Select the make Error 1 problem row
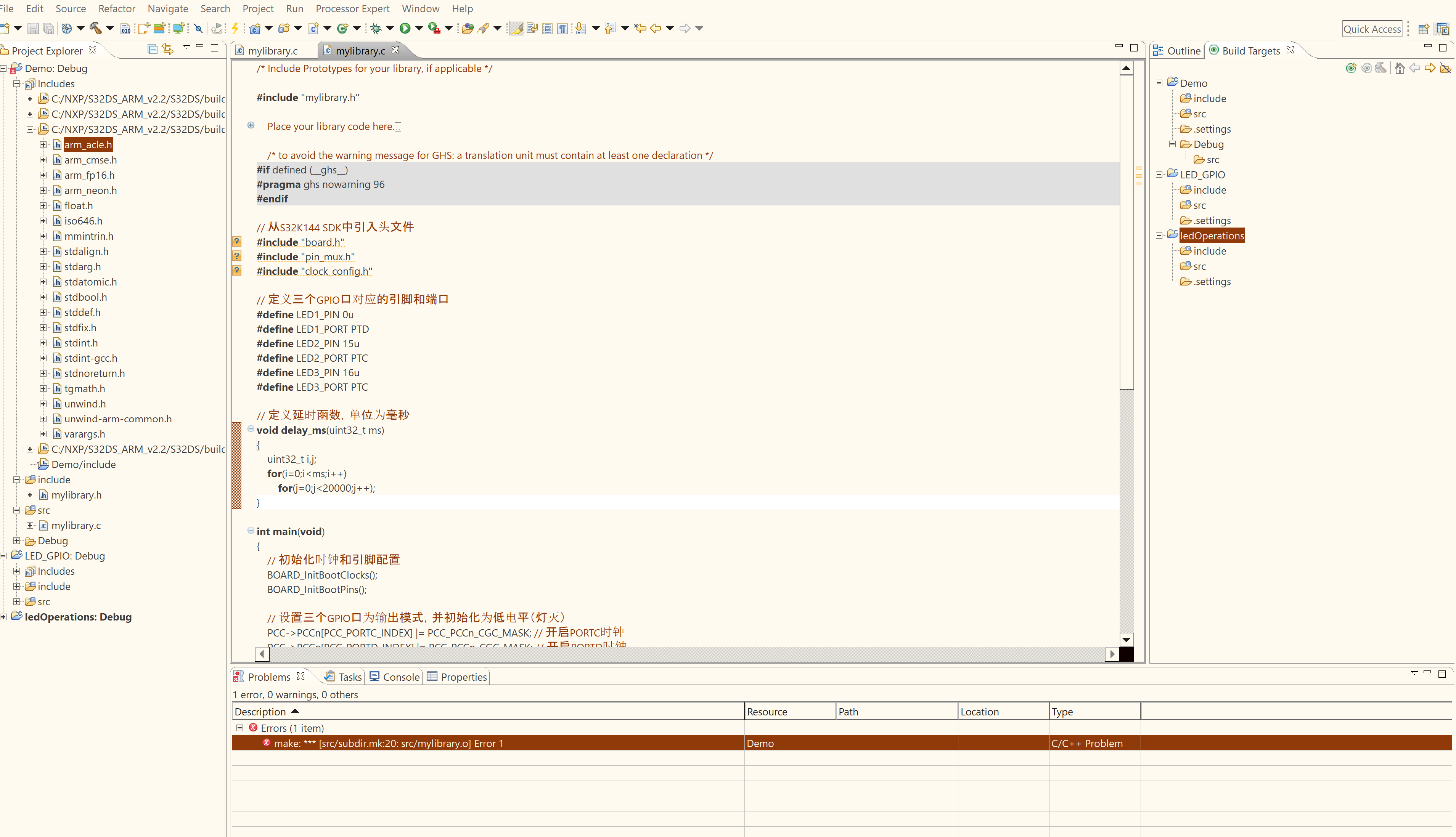 point(388,743)
